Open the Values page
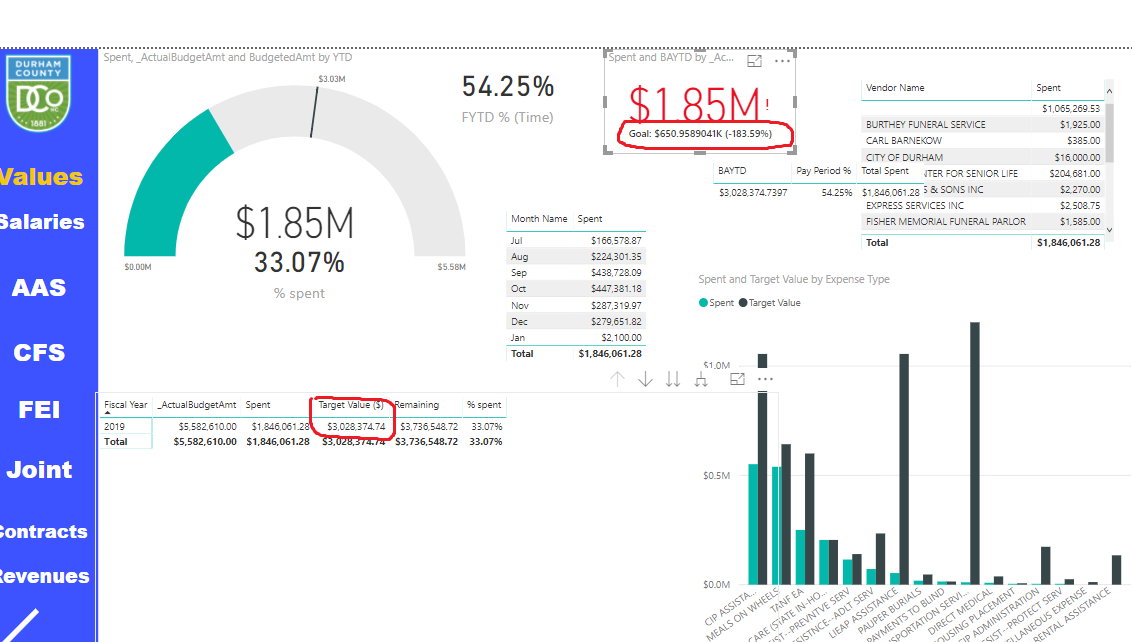 [x=41, y=177]
